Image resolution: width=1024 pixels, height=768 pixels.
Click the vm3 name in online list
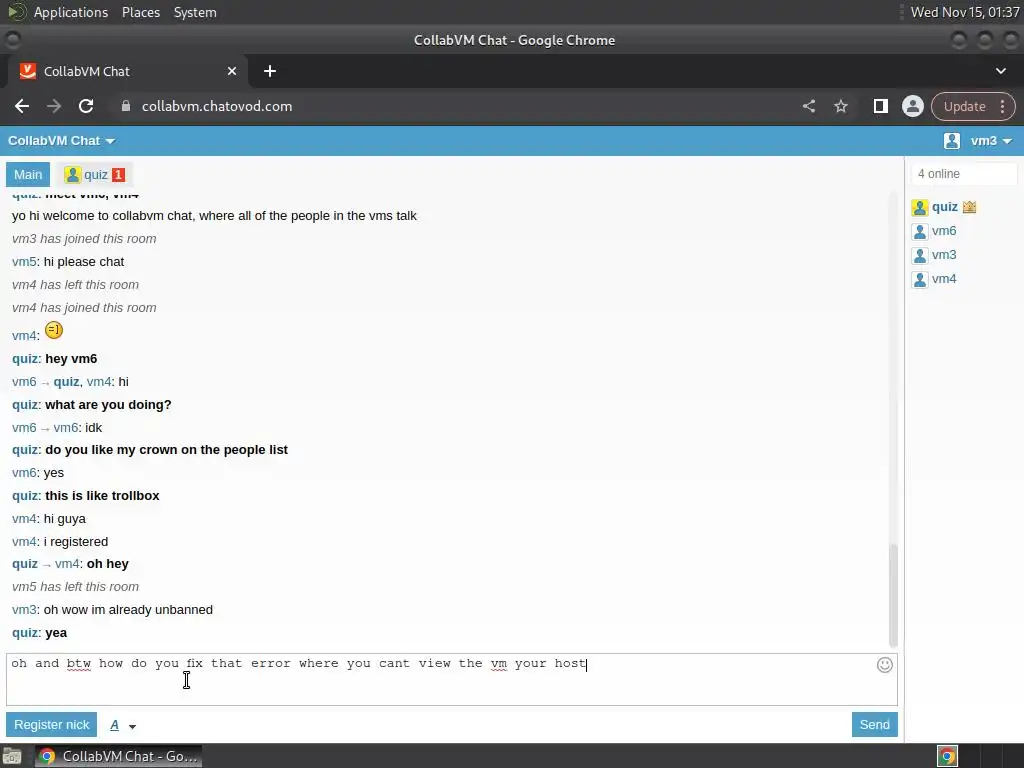point(944,255)
